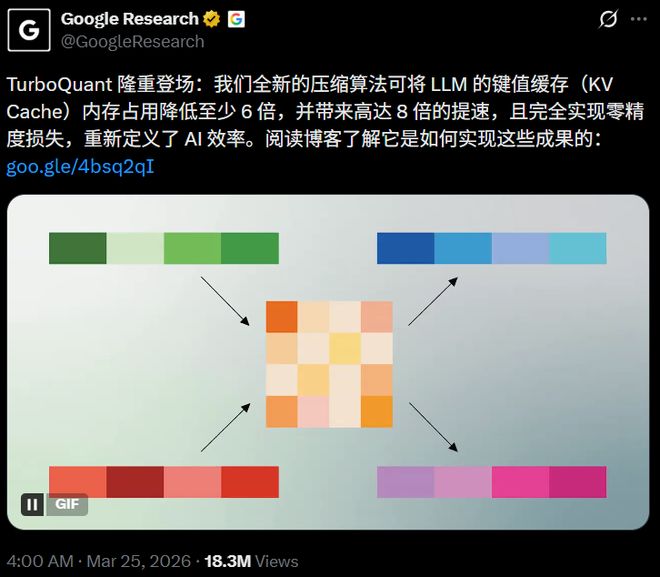660x577 pixels.
Task: Click the 18.3M Views count
Action: [251, 561]
